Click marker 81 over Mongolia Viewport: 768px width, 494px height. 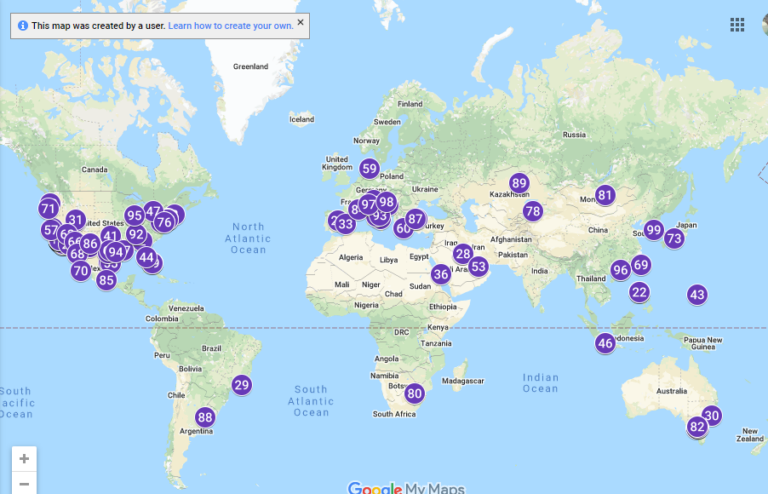pyautogui.click(x=605, y=195)
